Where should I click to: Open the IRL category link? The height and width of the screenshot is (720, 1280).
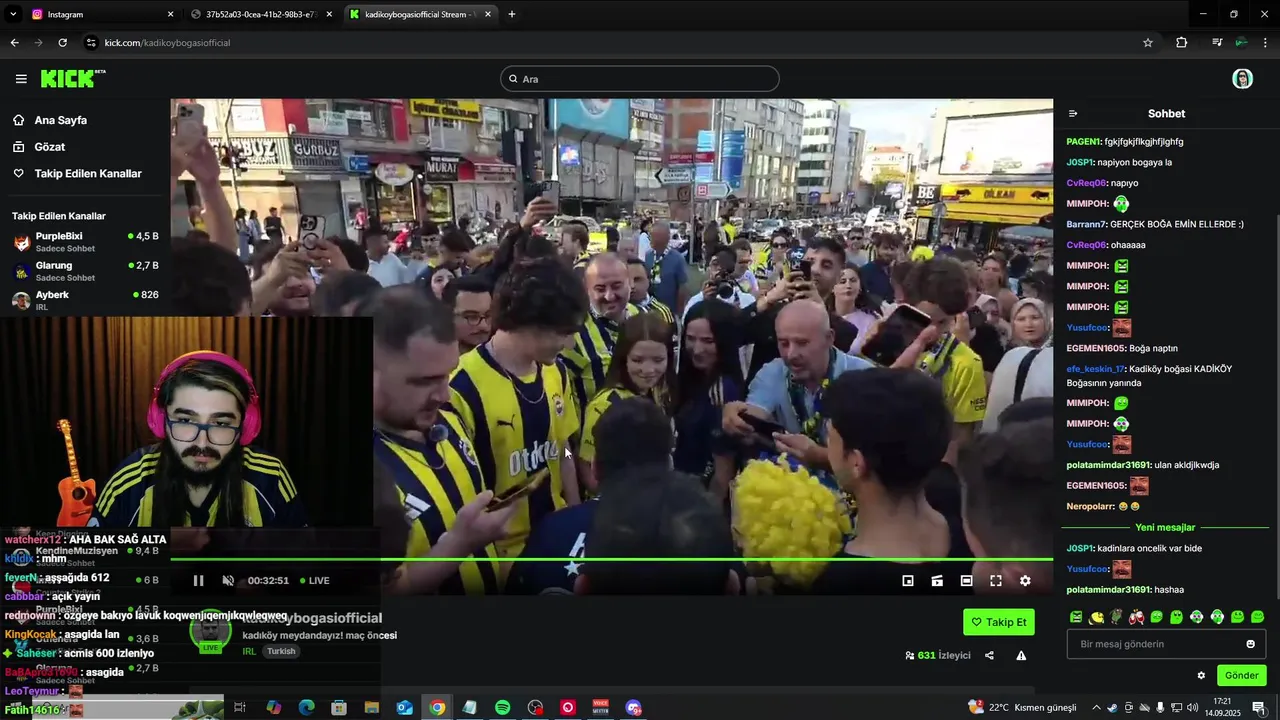click(x=249, y=651)
